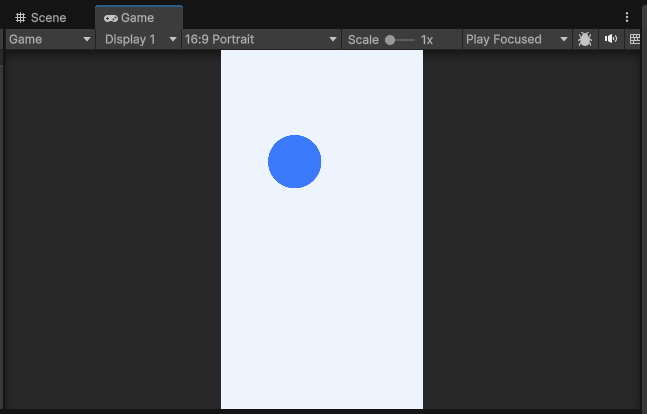Screen dimensions: 647x414
Task: Click the Scale label text
Action: pyautogui.click(x=363, y=39)
